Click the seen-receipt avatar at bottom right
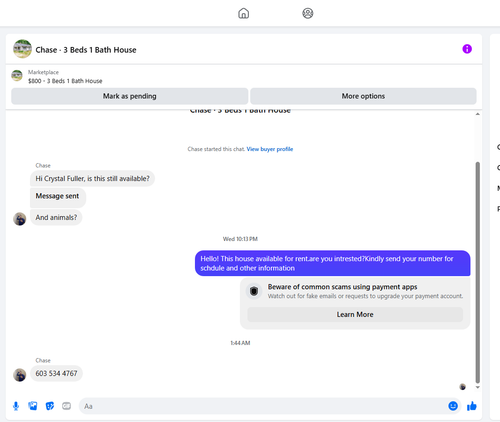The height and width of the screenshot is (422, 500). (x=463, y=387)
